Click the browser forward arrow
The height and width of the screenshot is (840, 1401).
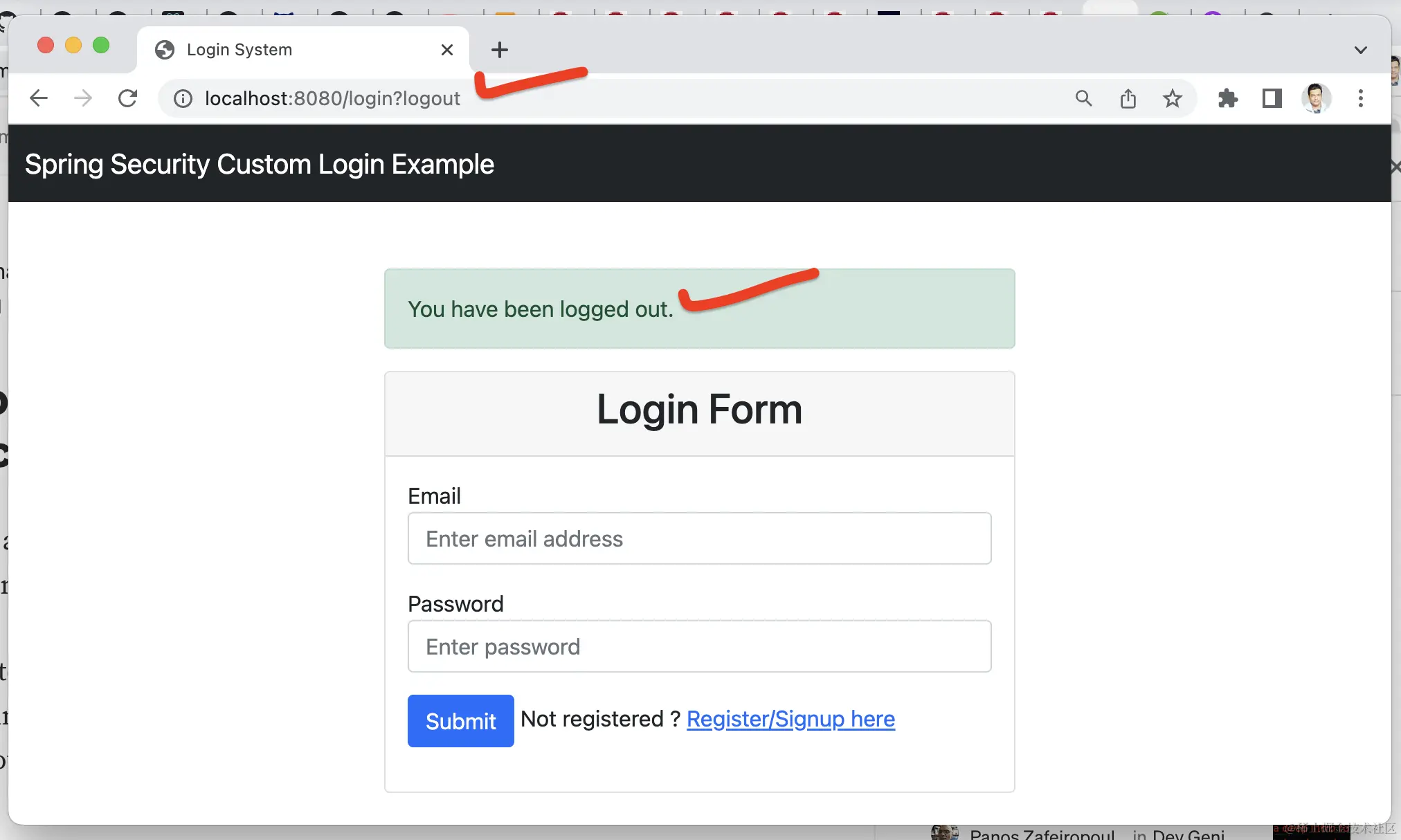tap(83, 98)
